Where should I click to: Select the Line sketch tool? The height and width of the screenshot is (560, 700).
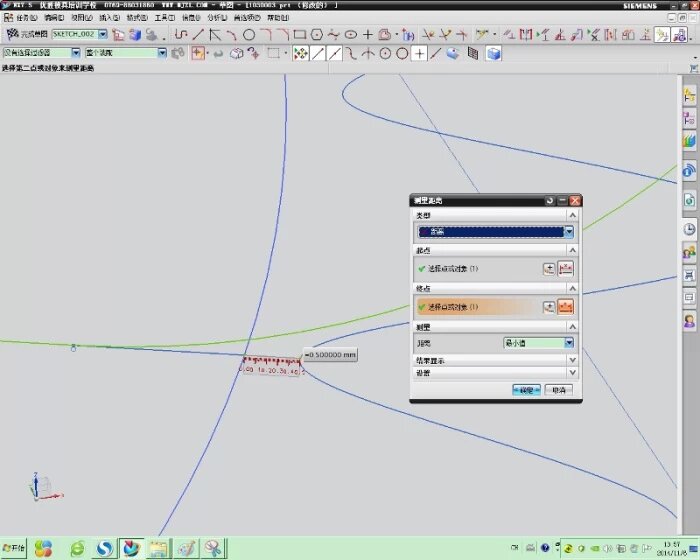click(198, 34)
